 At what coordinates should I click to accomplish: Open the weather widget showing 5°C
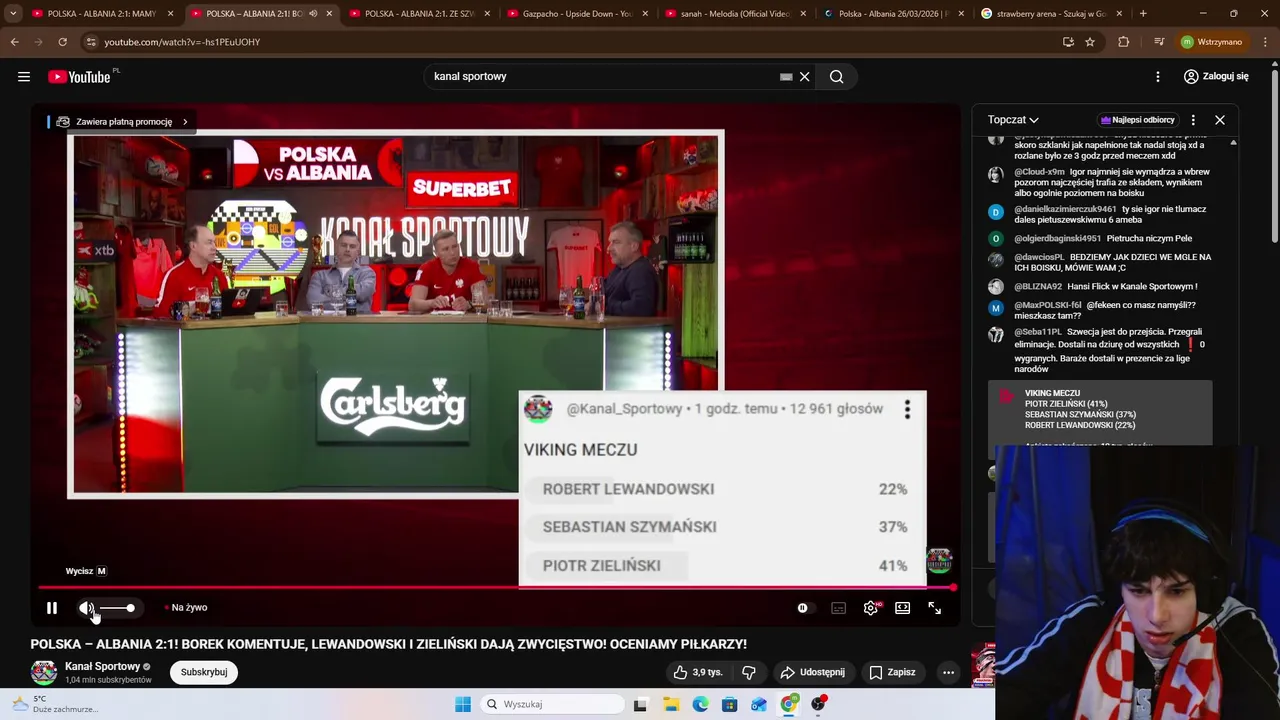(55, 704)
